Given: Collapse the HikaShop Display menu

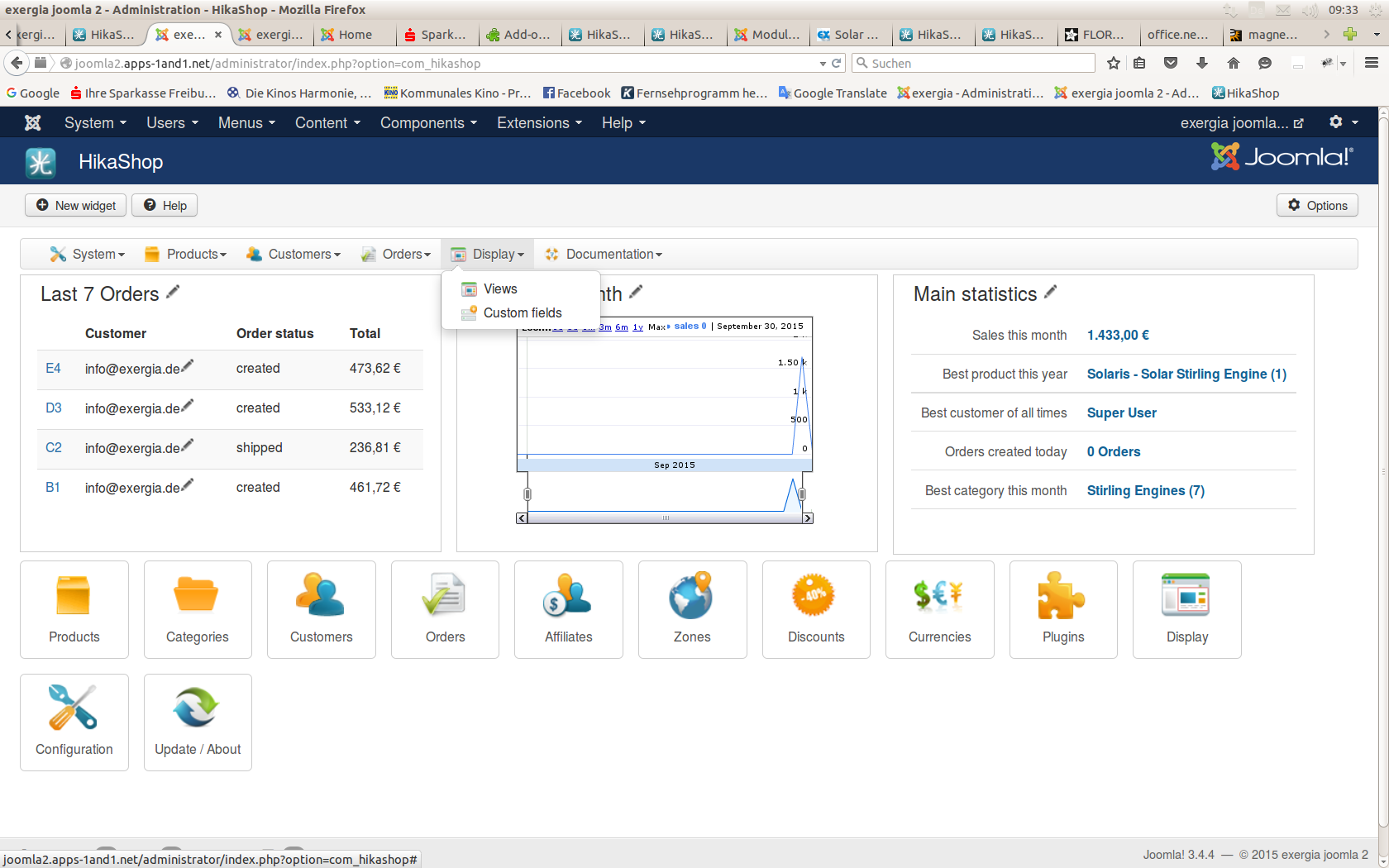Looking at the screenshot, I should 487,255.
